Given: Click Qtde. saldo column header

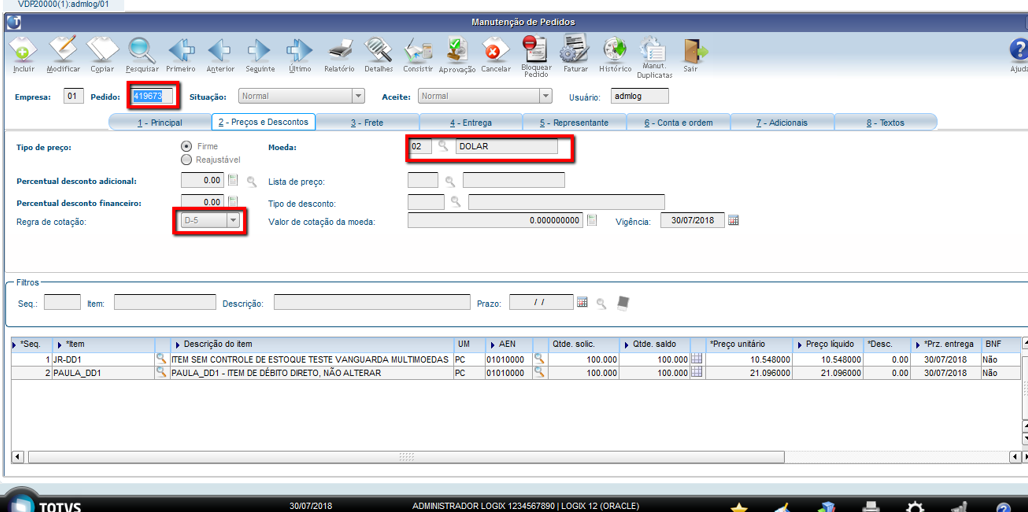Looking at the screenshot, I should pos(655,344).
